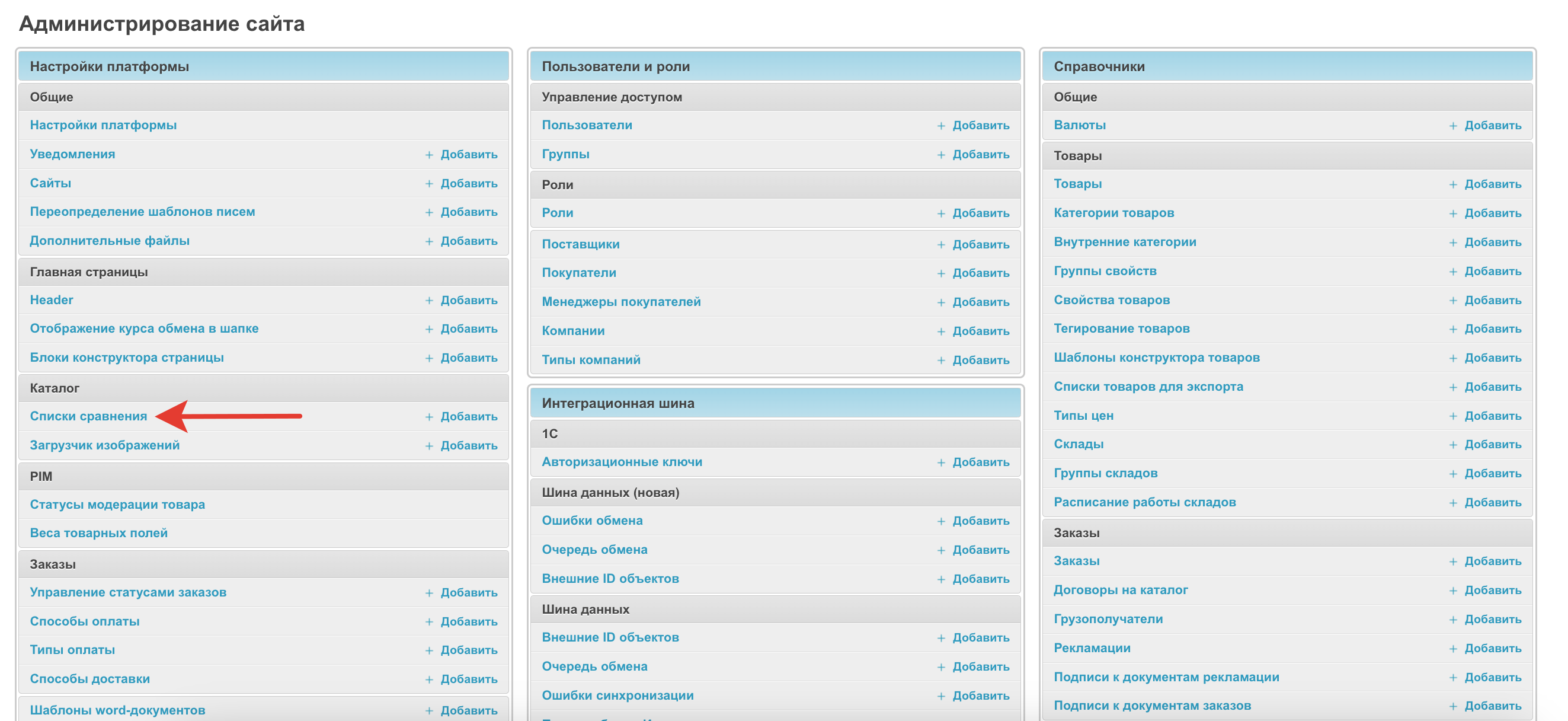Open Ошибки обмена under Шина данных (новая)

(x=591, y=520)
